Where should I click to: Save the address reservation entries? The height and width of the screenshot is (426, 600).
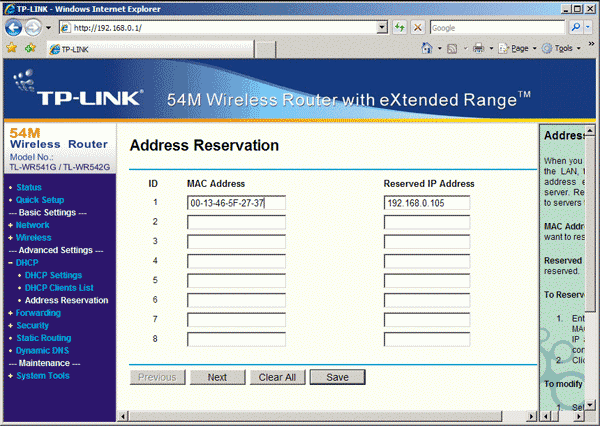(338, 377)
